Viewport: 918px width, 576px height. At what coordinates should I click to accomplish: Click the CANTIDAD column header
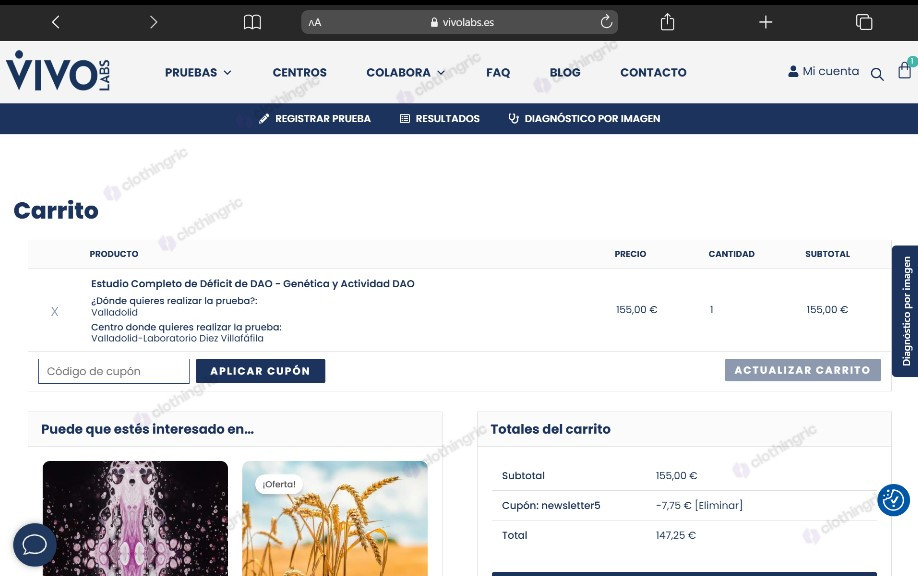click(x=732, y=254)
